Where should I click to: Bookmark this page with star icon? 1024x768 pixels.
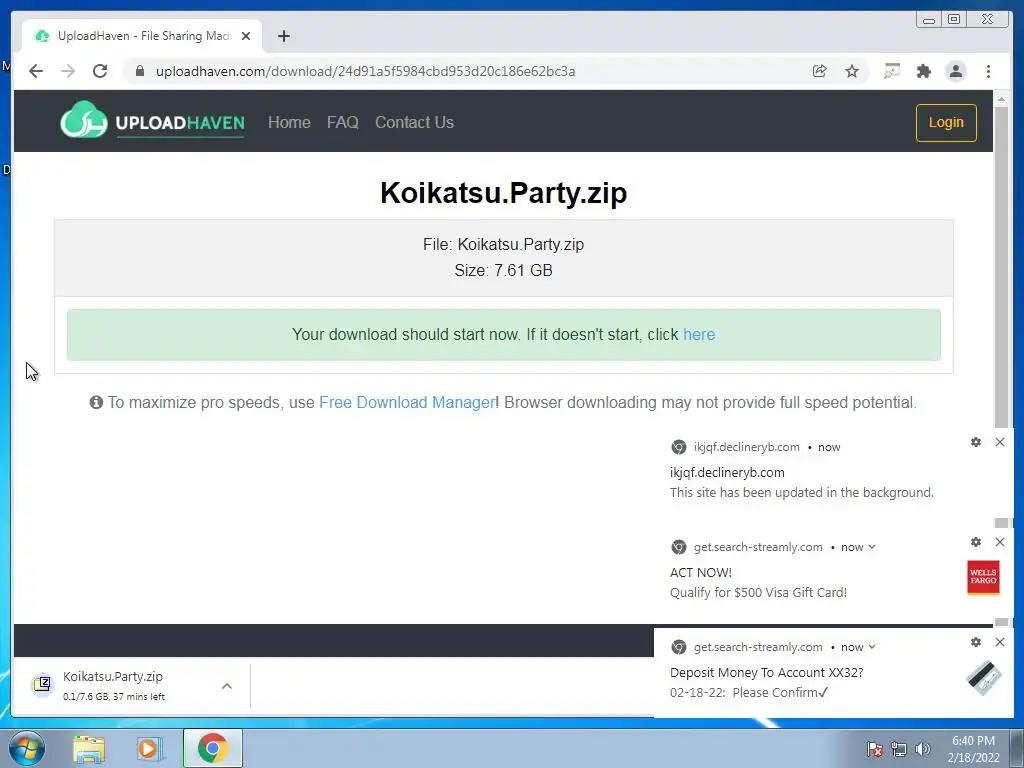click(x=852, y=71)
